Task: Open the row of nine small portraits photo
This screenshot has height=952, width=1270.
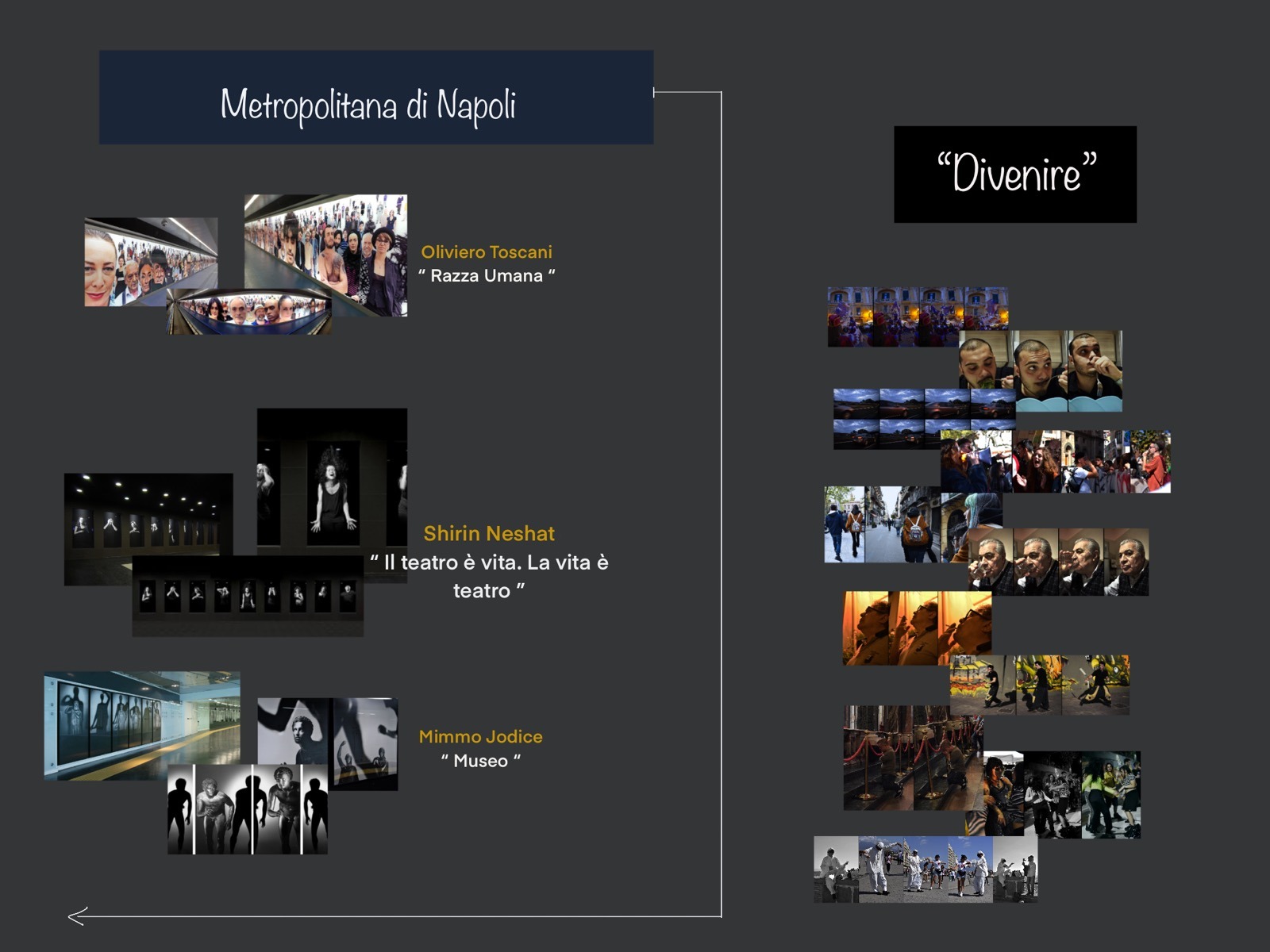Action: tap(248, 596)
